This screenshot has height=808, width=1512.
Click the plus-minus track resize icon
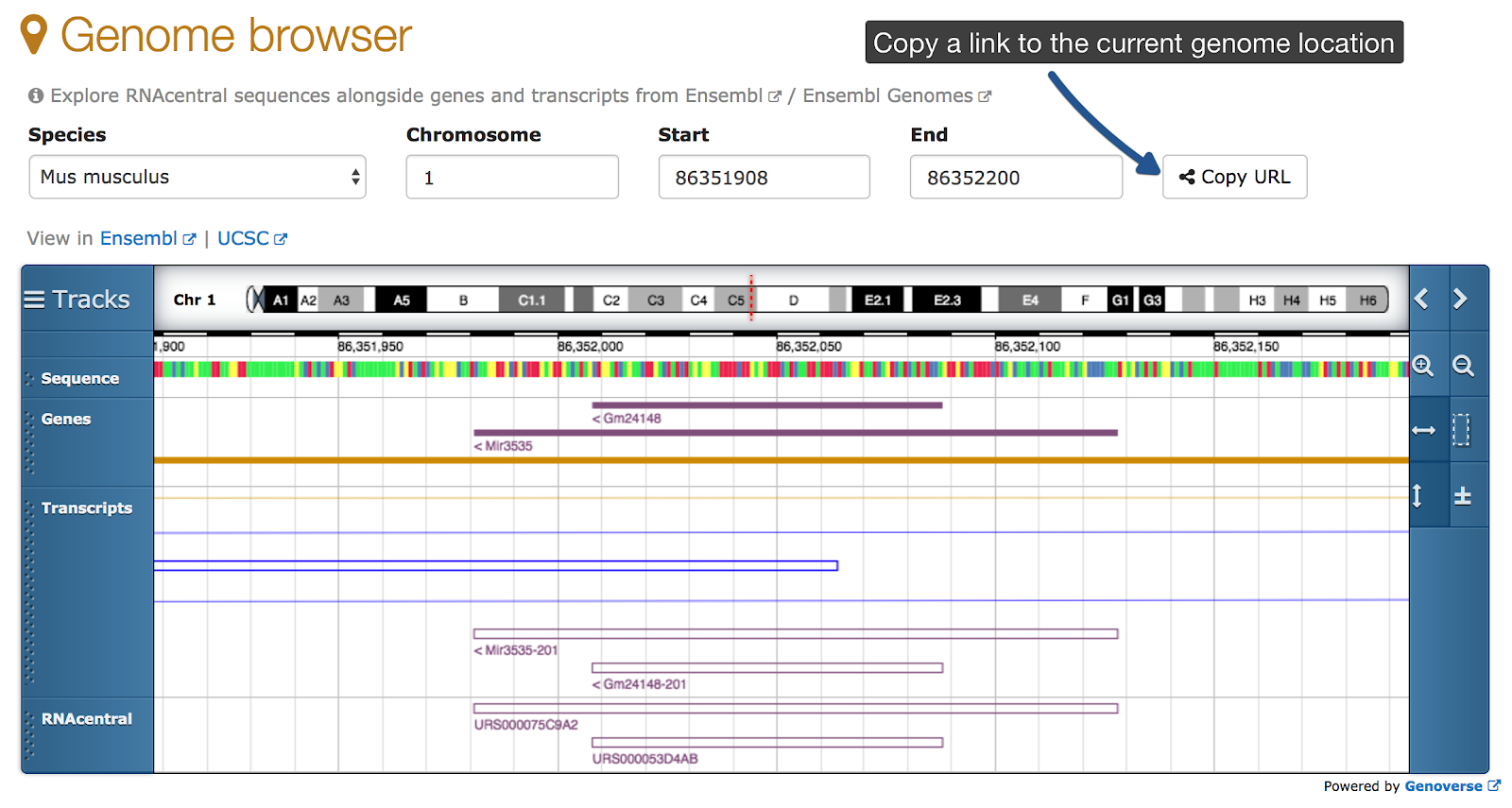click(1463, 495)
